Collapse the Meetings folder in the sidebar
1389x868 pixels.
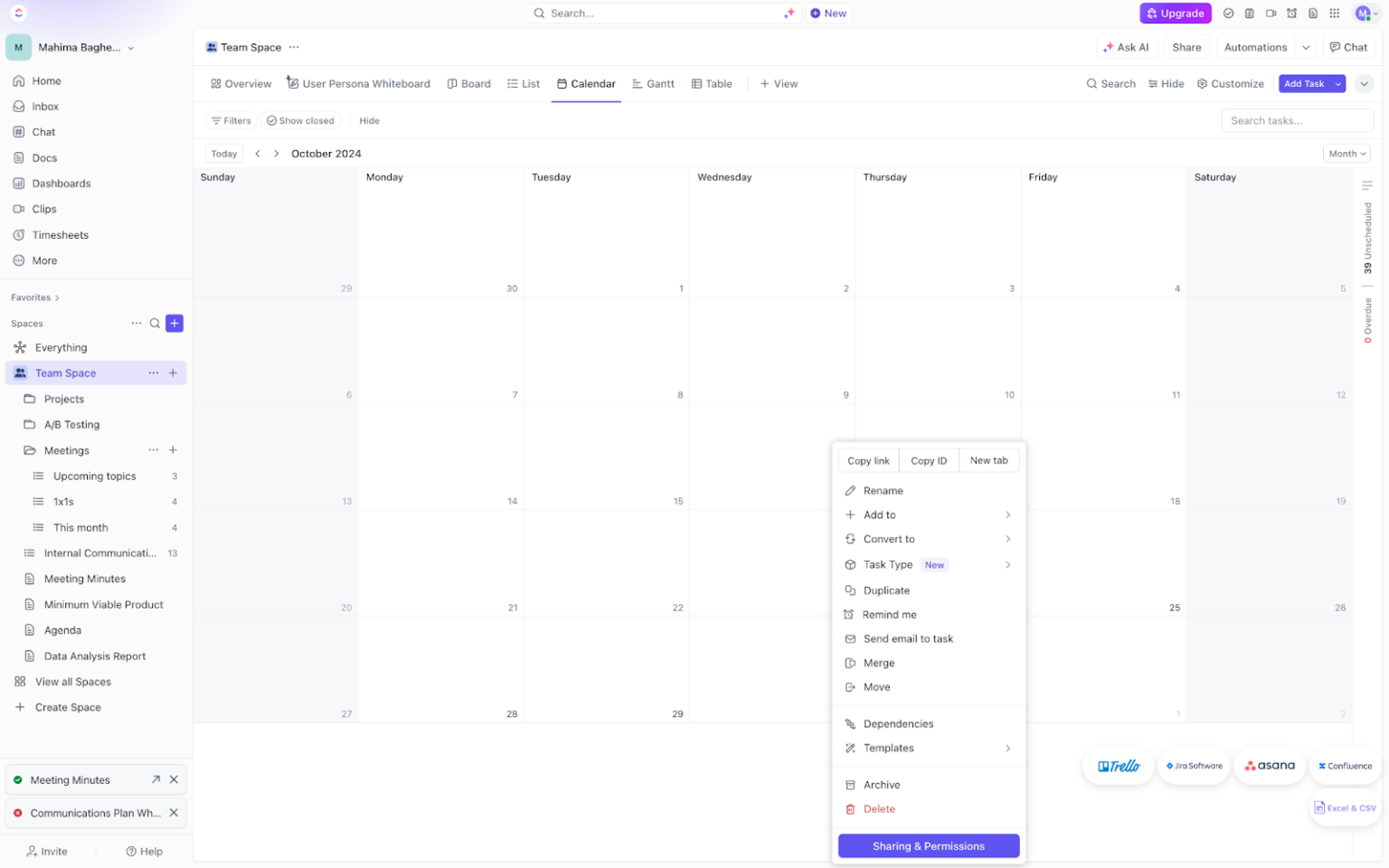(x=28, y=449)
